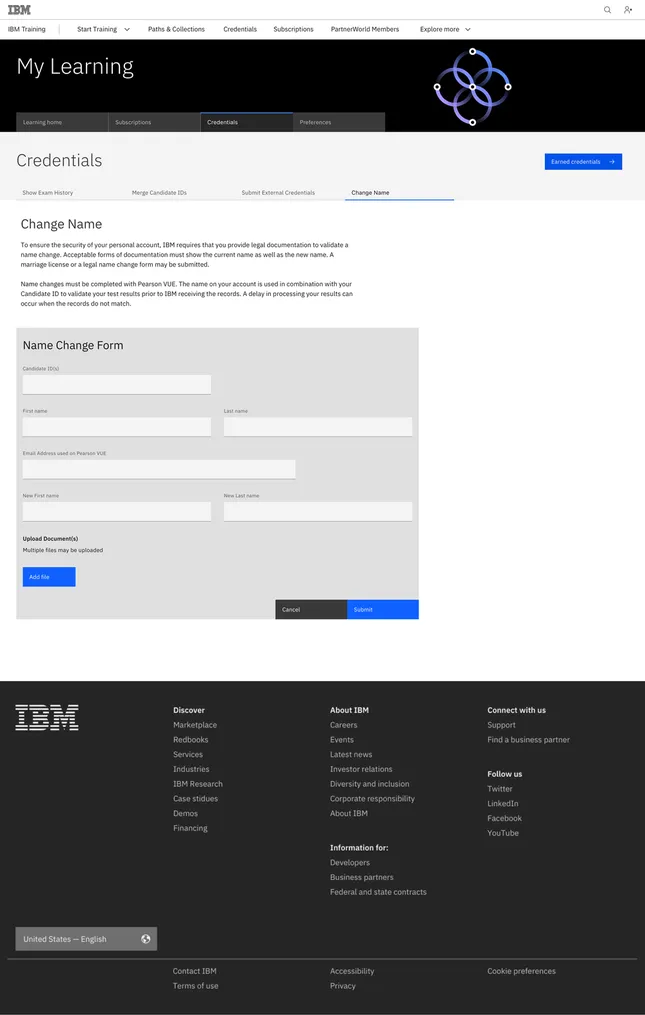The width and height of the screenshot is (645, 1015).
Task: Focus the Candidate ID(s) field
Action: 117,385
